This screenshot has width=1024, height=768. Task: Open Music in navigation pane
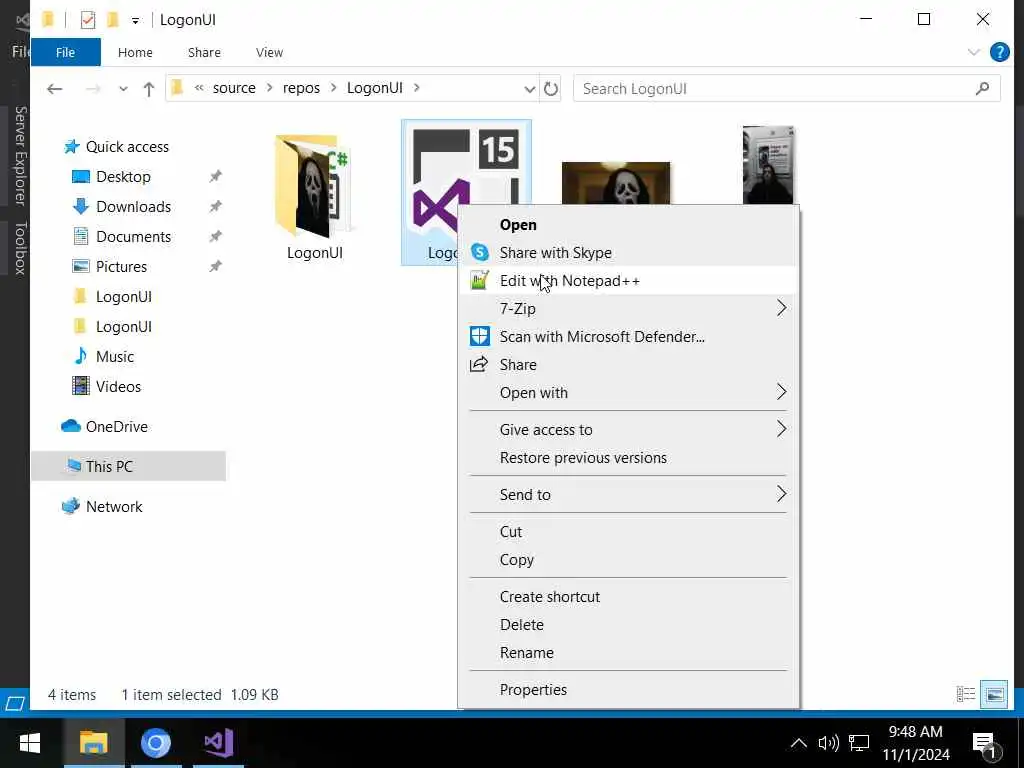pos(114,357)
